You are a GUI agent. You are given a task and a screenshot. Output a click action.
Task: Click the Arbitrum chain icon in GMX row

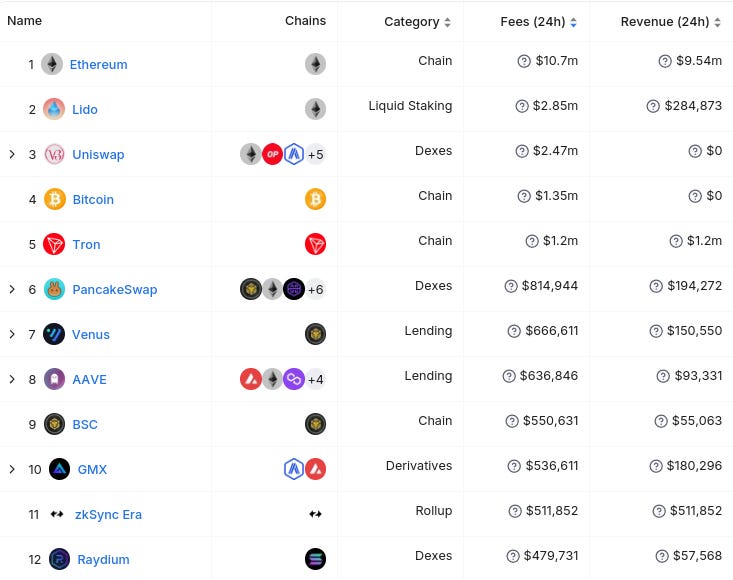tap(294, 469)
